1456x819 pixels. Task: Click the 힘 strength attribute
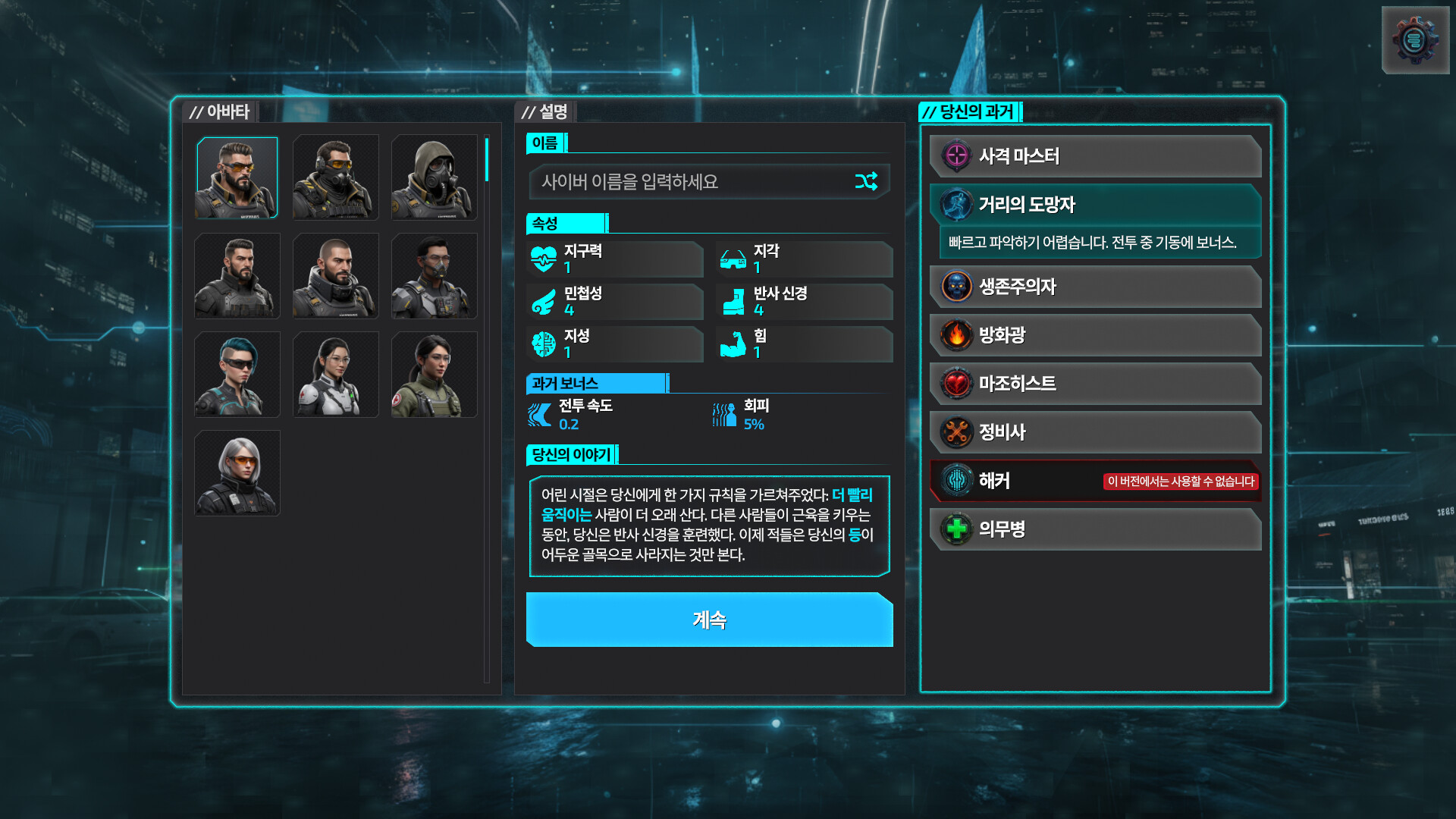coord(805,344)
